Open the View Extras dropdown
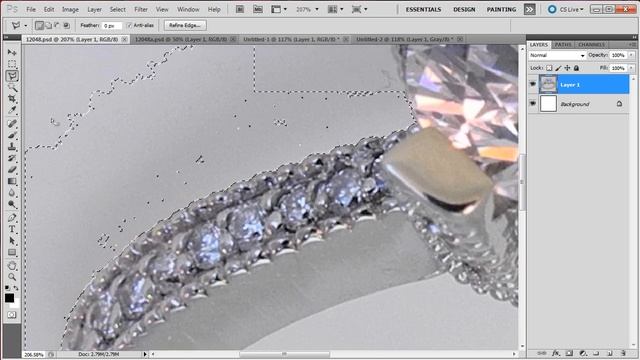Screen dimensions: 640x360 pos(279,9)
